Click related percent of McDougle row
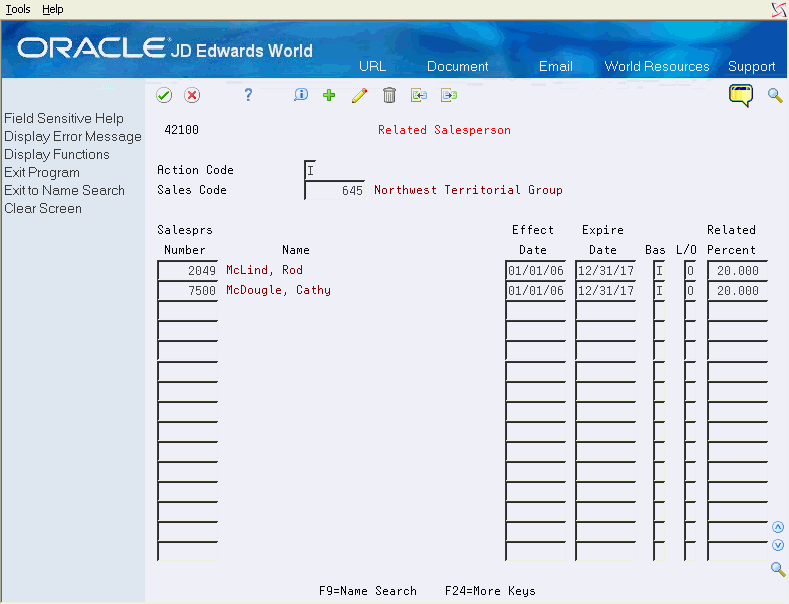Image resolution: width=789 pixels, height=604 pixels. (737, 290)
